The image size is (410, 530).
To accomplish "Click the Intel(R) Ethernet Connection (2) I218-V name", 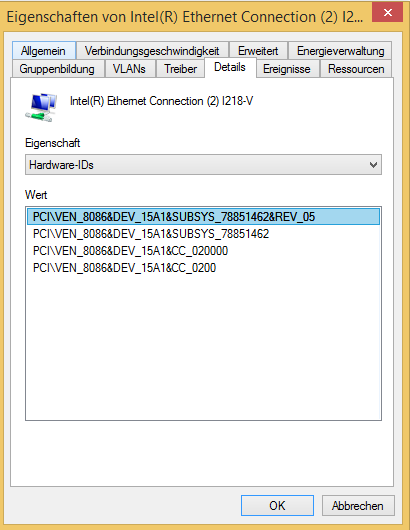I will click(x=161, y=101).
